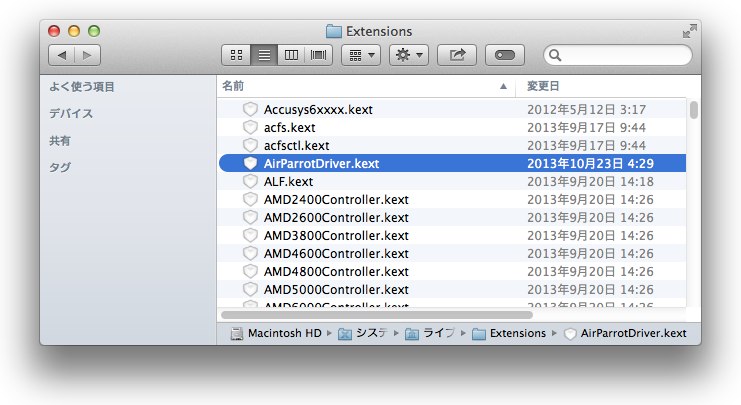This screenshot has height=405, width=741.
Task: Click the kext icon beside AMD2600Controller.kext
Action: pyautogui.click(x=250, y=217)
